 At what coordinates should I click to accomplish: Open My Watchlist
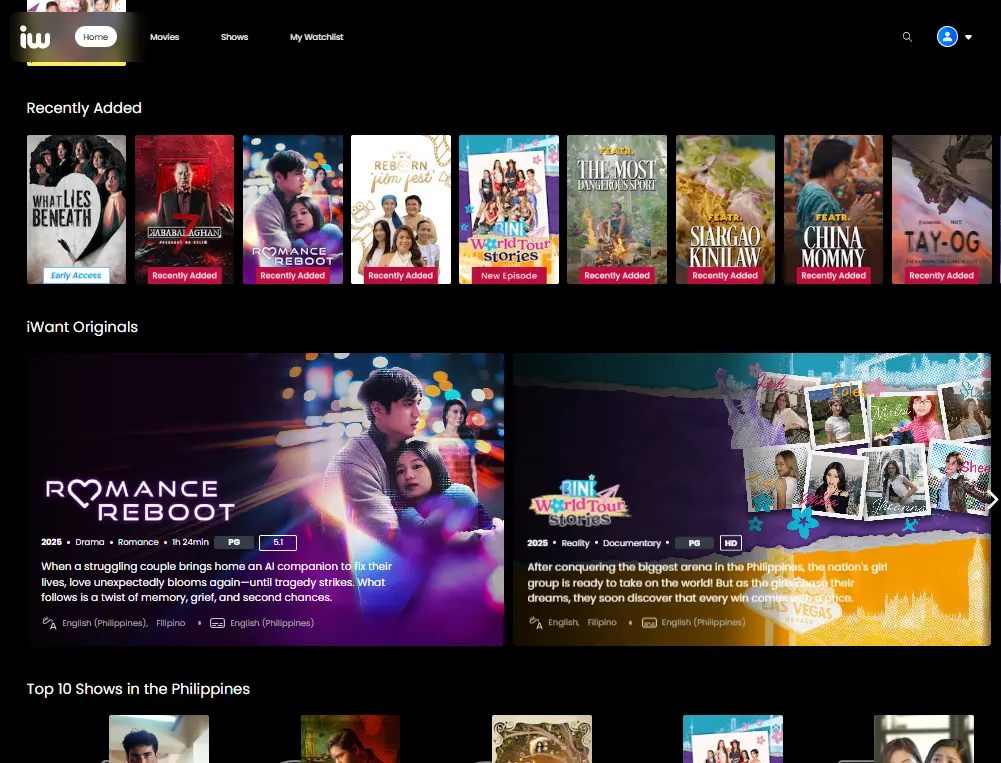317,37
